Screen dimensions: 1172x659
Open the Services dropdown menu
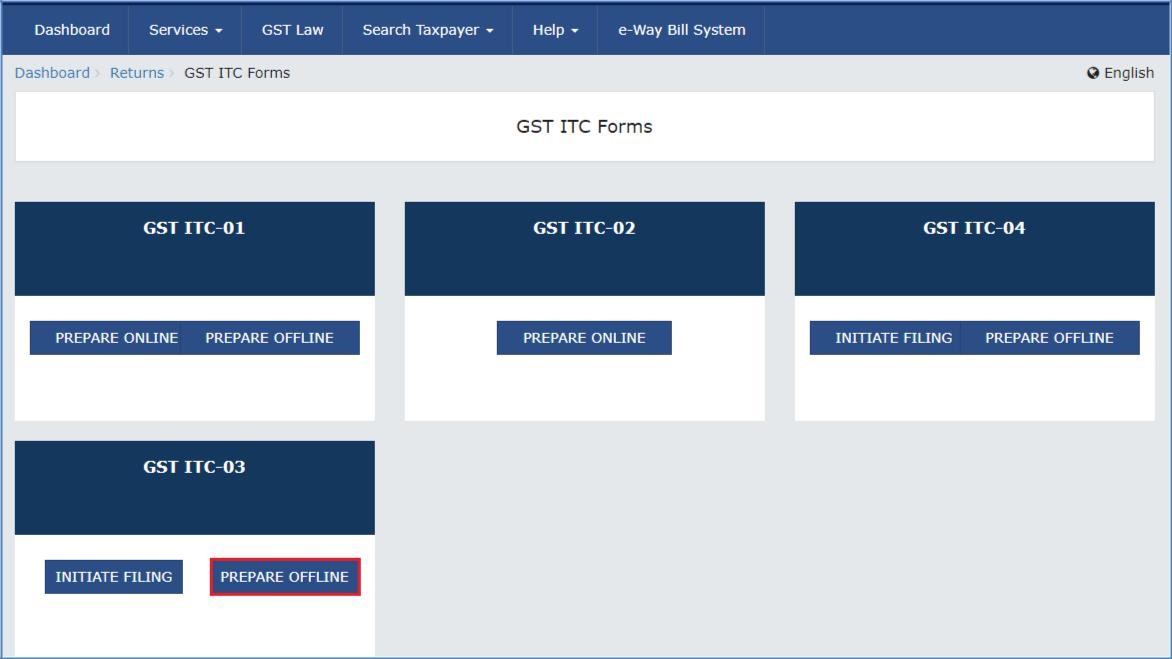pos(184,29)
